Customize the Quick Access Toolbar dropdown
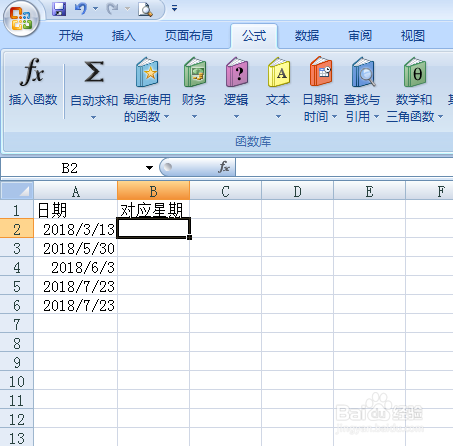This screenshot has height=446, width=453. pos(174,8)
